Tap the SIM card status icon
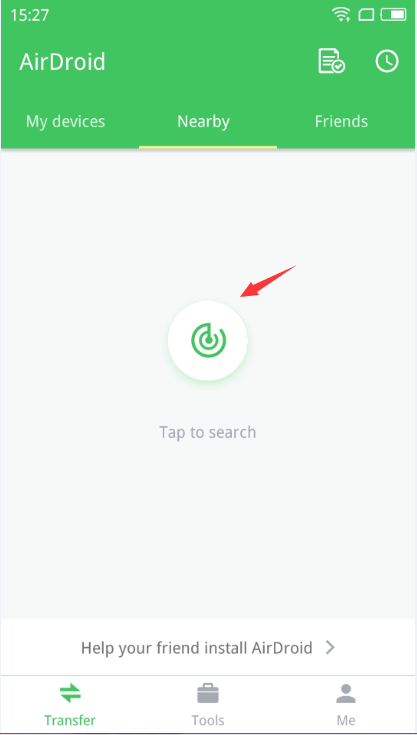417x735 pixels. (x=366, y=15)
